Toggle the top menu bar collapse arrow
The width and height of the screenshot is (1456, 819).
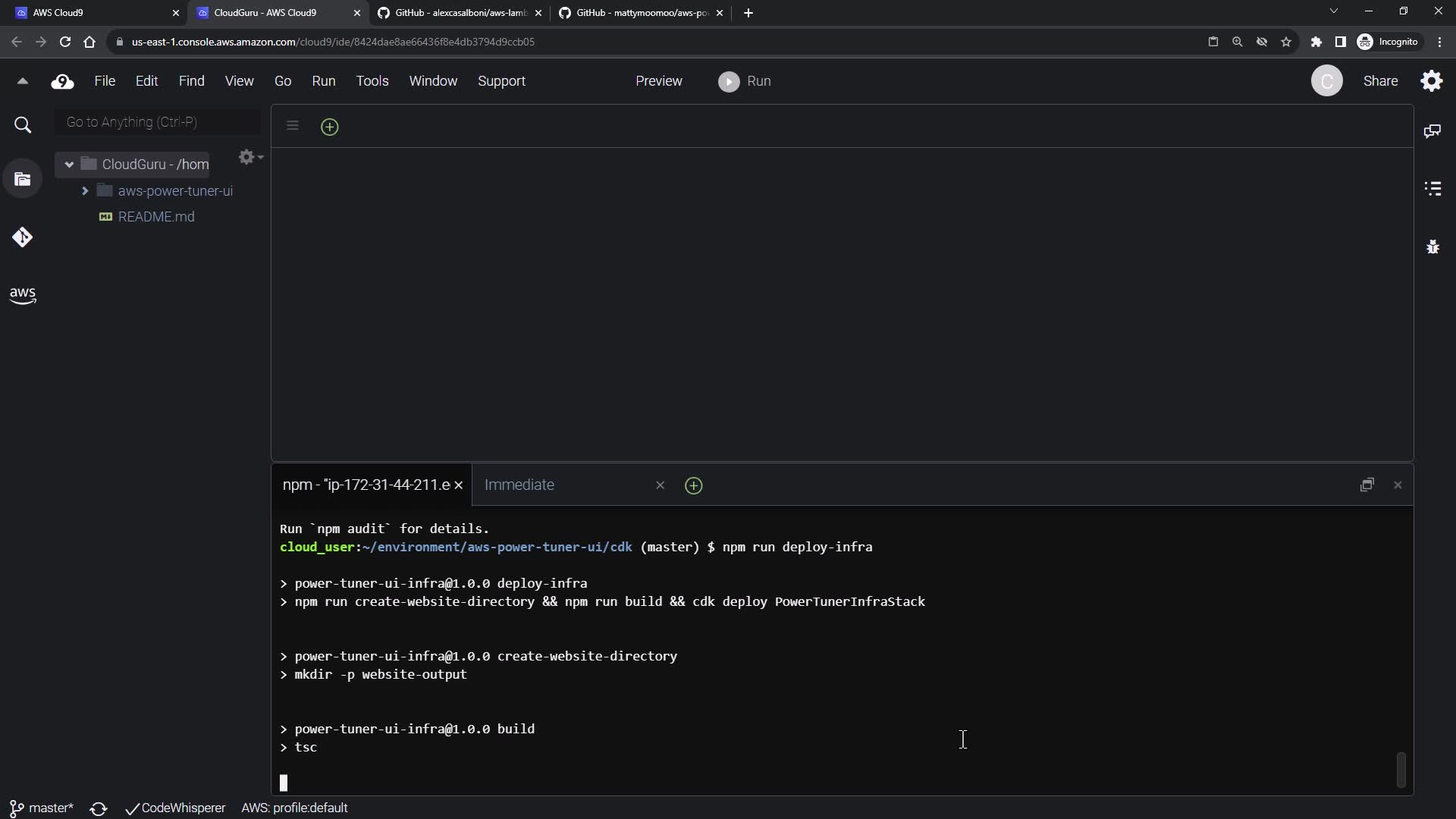(x=22, y=81)
